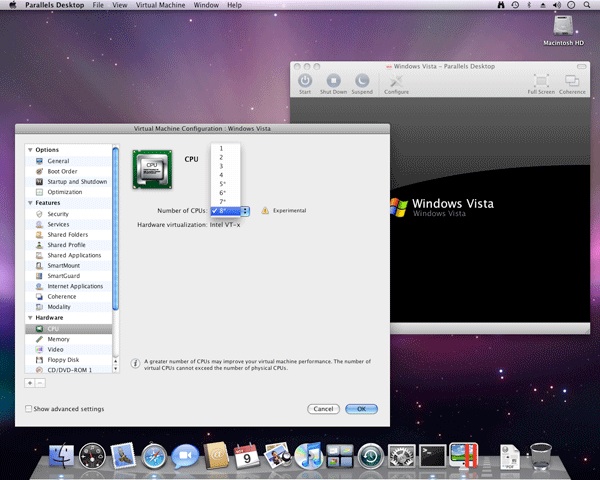Select Floppy Disk hardware item
Screen dimensions: 600x480
pos(68,359)
